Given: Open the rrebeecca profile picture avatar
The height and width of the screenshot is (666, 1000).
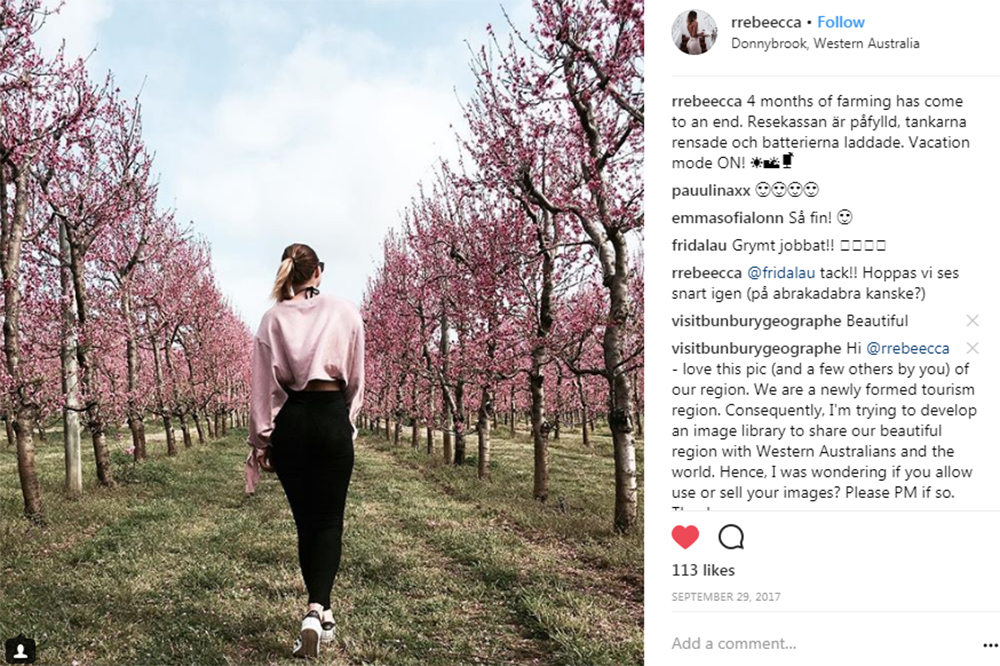Looking at the screenshot, I should point(694,32).
